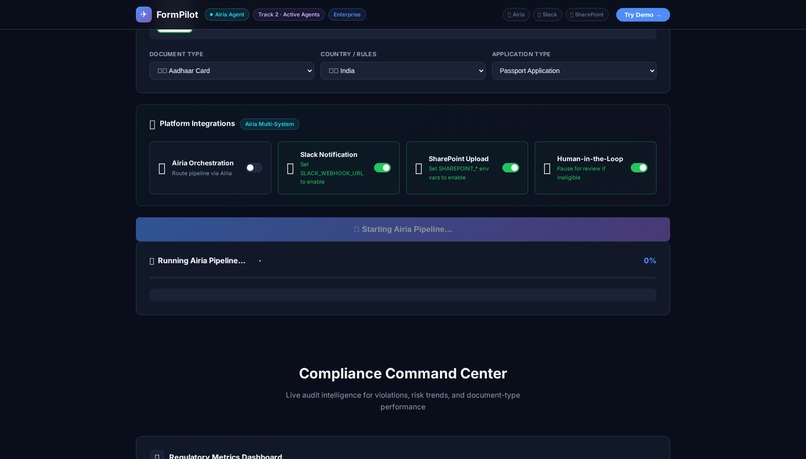Click the Live audit intelligence description text

click(x=402, y=401)
